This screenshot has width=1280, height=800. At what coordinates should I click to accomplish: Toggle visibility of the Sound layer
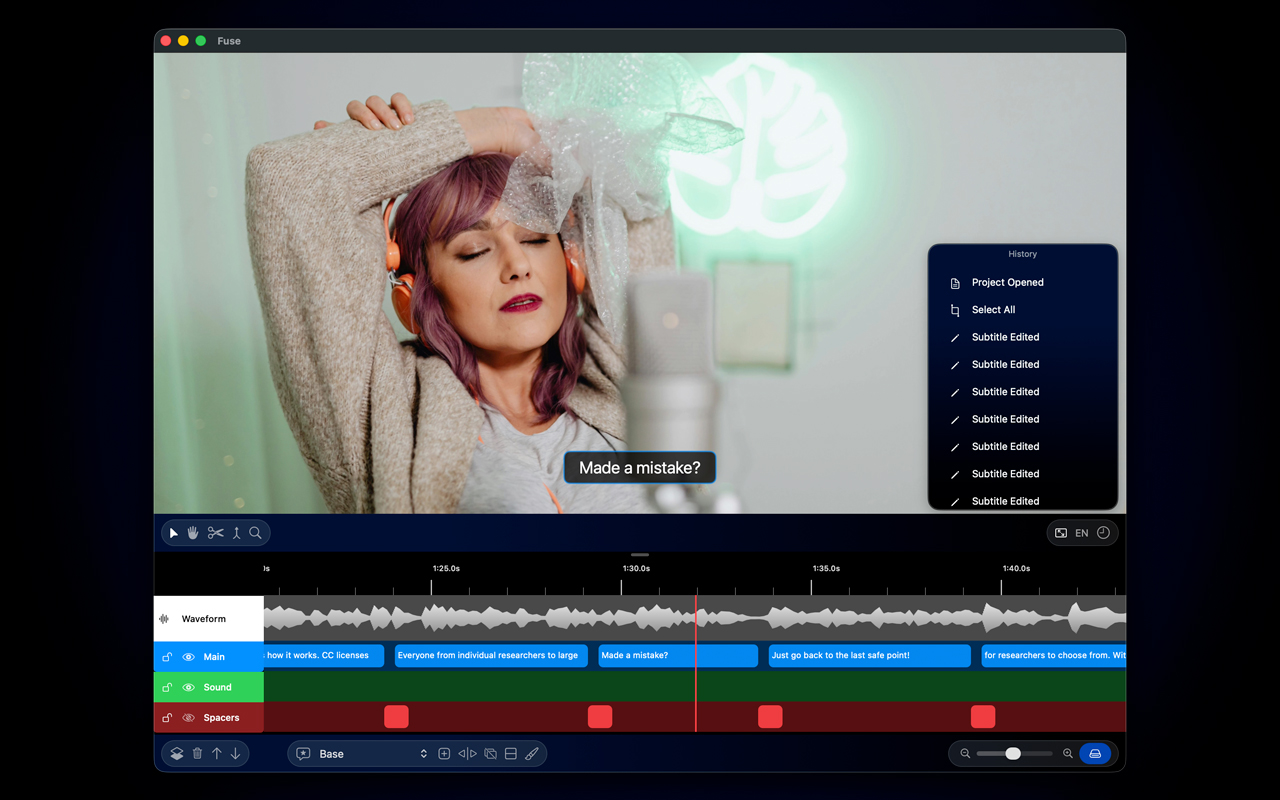click(188, 687)
